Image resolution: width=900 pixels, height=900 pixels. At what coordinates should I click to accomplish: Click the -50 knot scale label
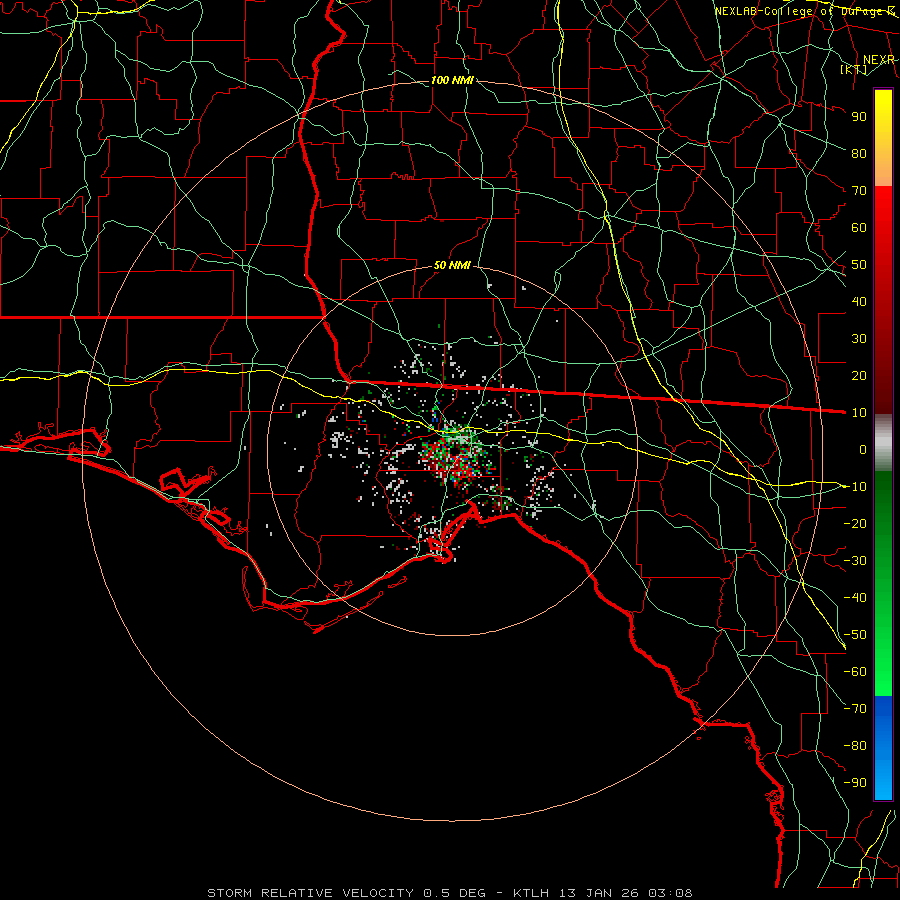[x=855, y=635]
